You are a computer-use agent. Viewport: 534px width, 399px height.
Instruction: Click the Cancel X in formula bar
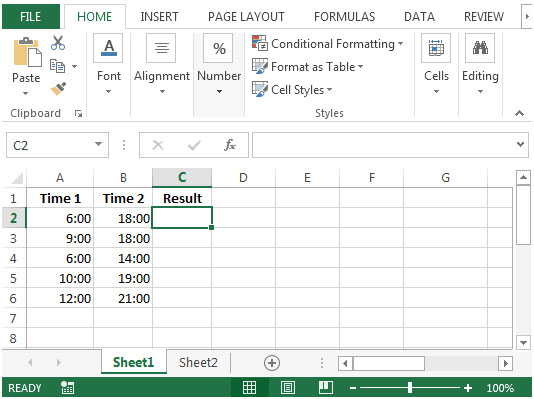click(x=158, y=145)
